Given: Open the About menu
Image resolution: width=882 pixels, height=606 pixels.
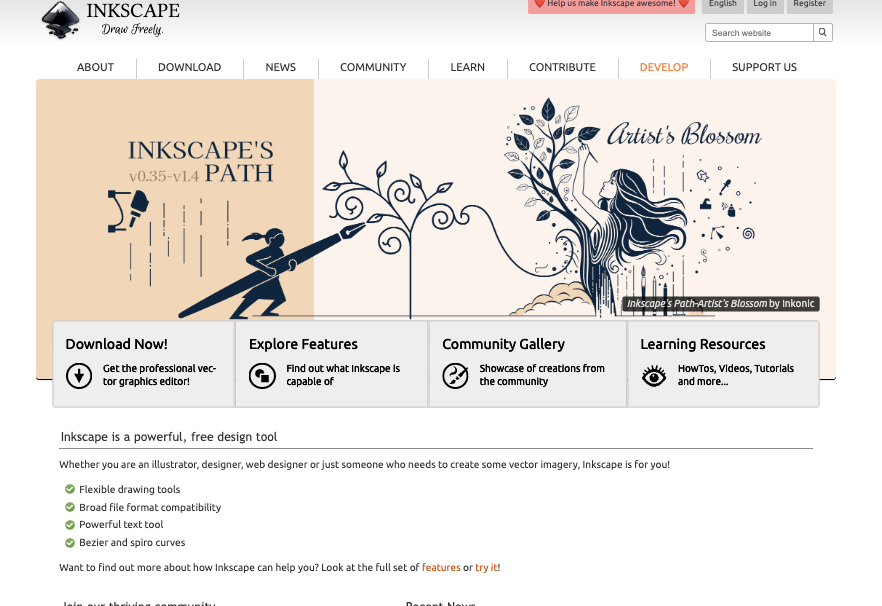Looking at the screenshot, I should [95, 67].
